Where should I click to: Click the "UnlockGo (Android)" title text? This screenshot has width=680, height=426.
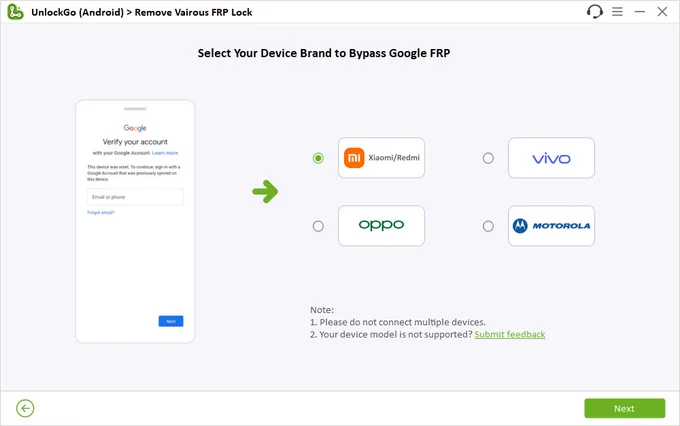[x=77, y=12]
